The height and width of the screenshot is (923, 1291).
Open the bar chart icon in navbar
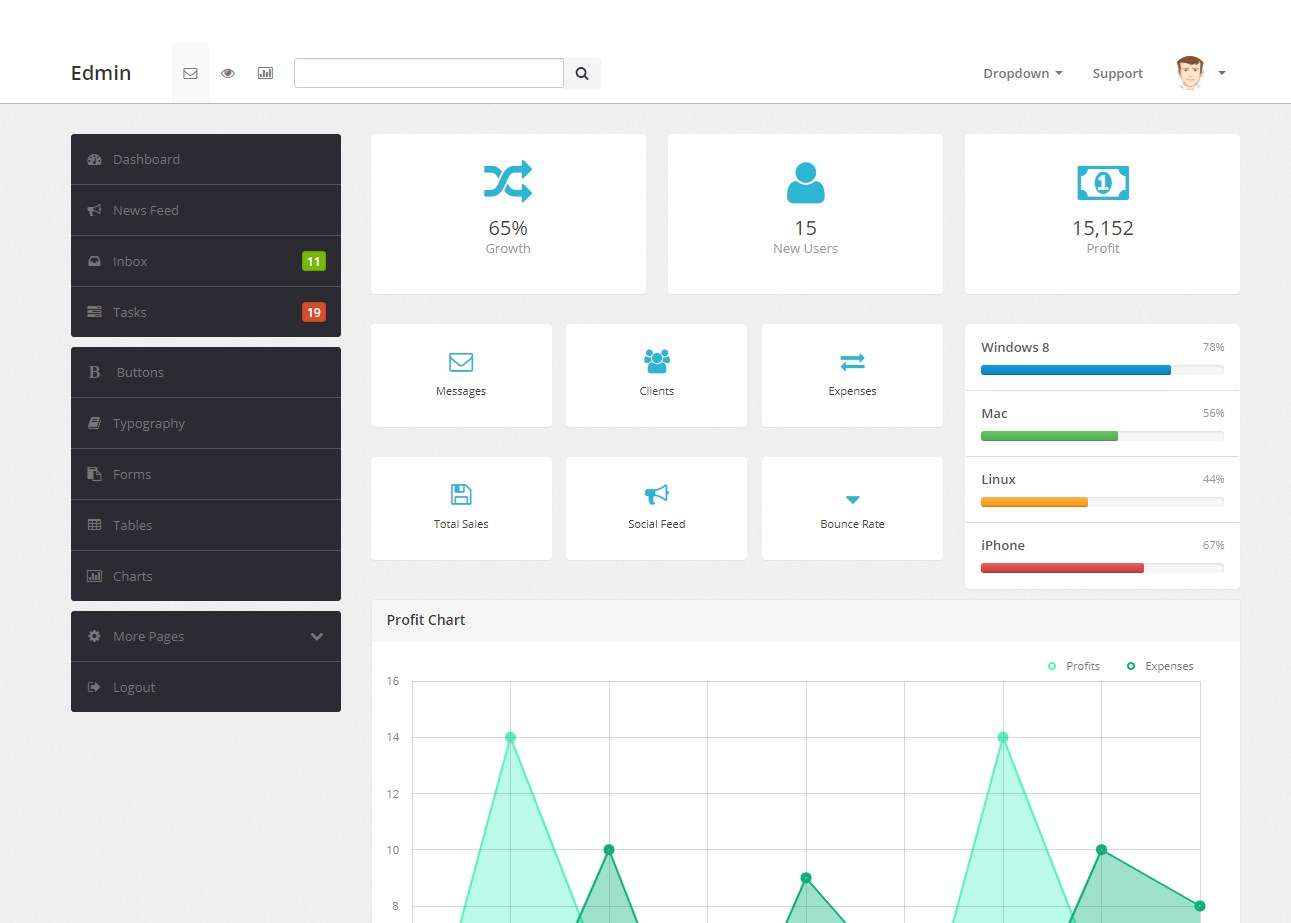tap(265, 73)
